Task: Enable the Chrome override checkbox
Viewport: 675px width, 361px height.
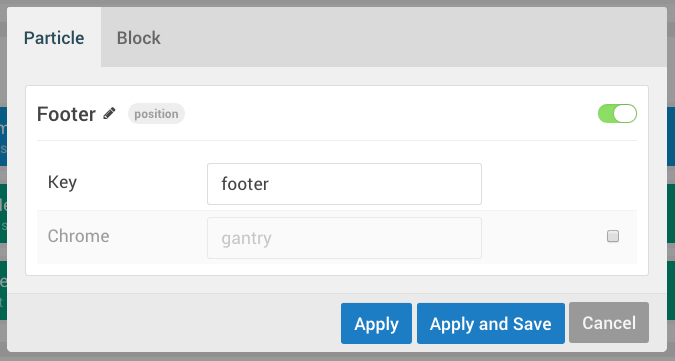Action: [613, 236]
